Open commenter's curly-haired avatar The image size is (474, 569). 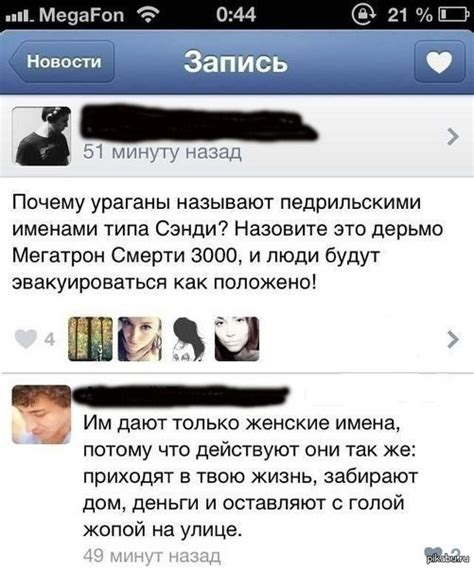coord(41,414)
